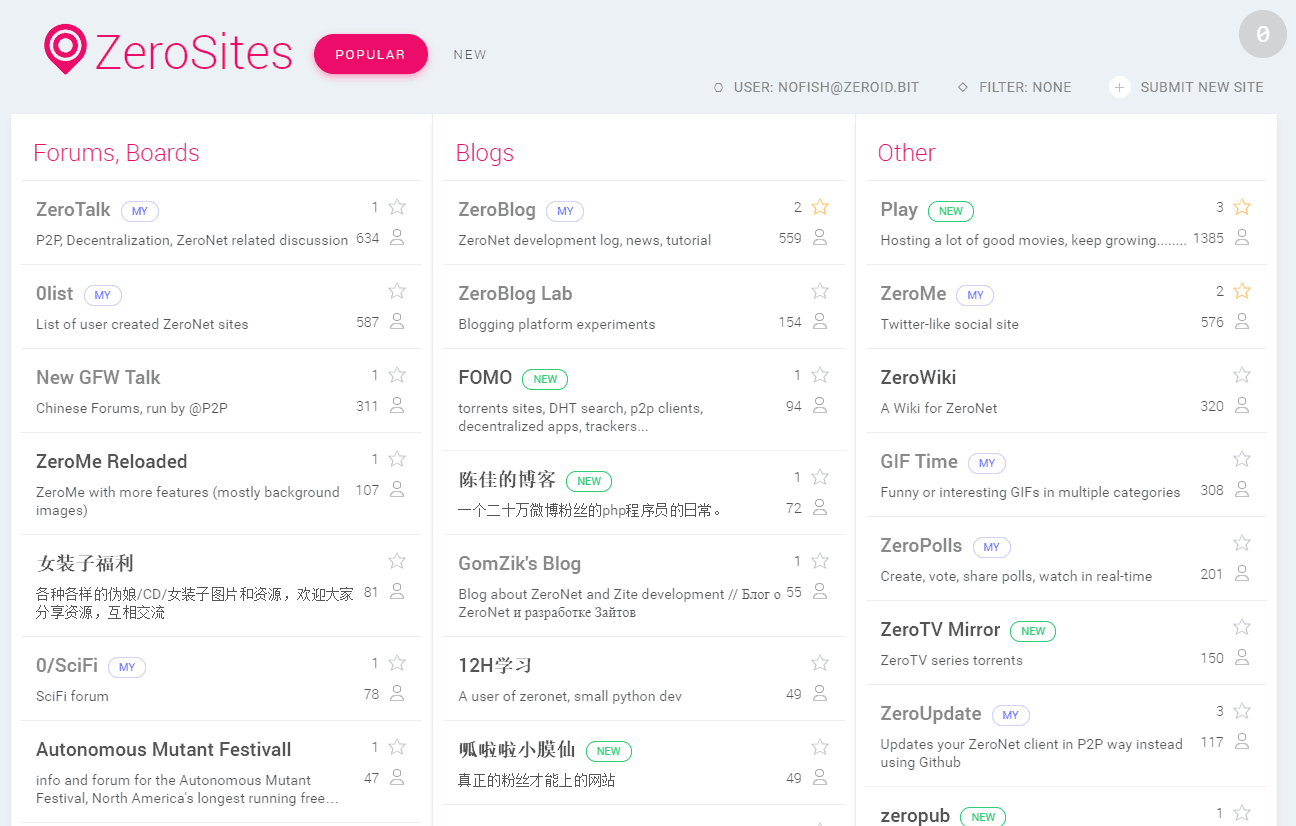
Task: Open the GomZik's Blog link
Action: tap(519, 563)
